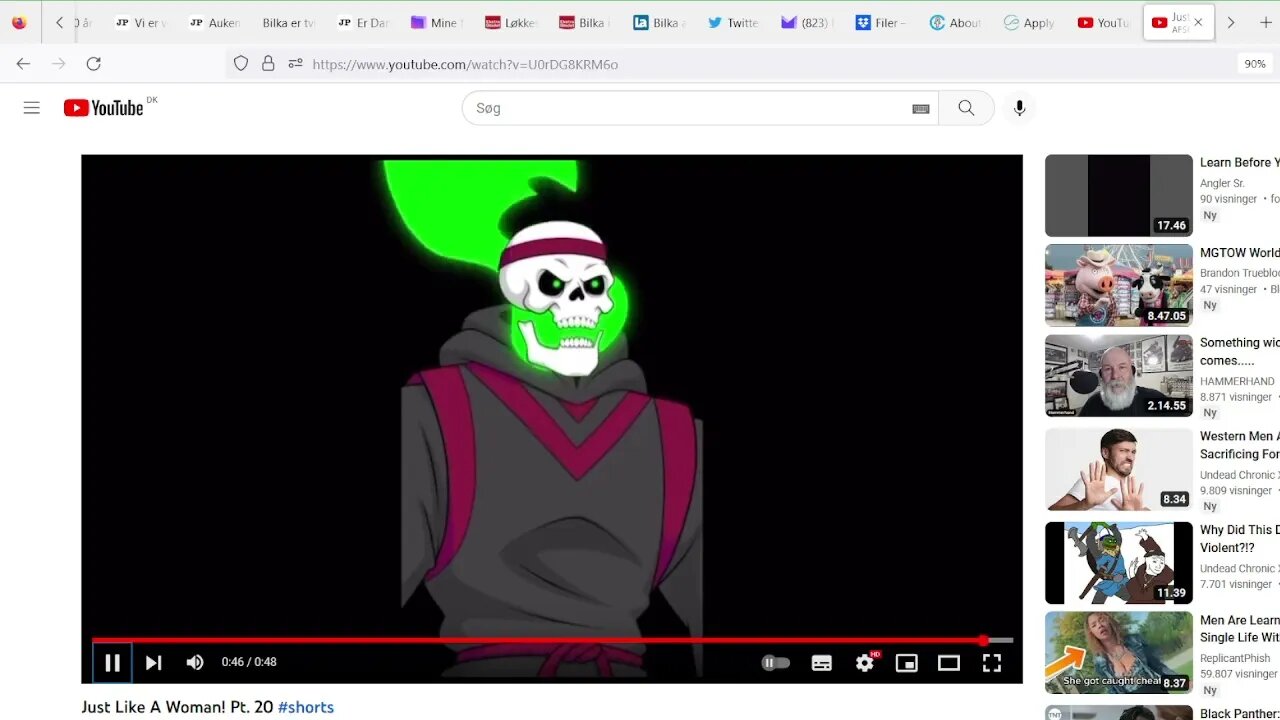
Task: Visit the HAMMERHAND channel name
Action: (1237, 381)
